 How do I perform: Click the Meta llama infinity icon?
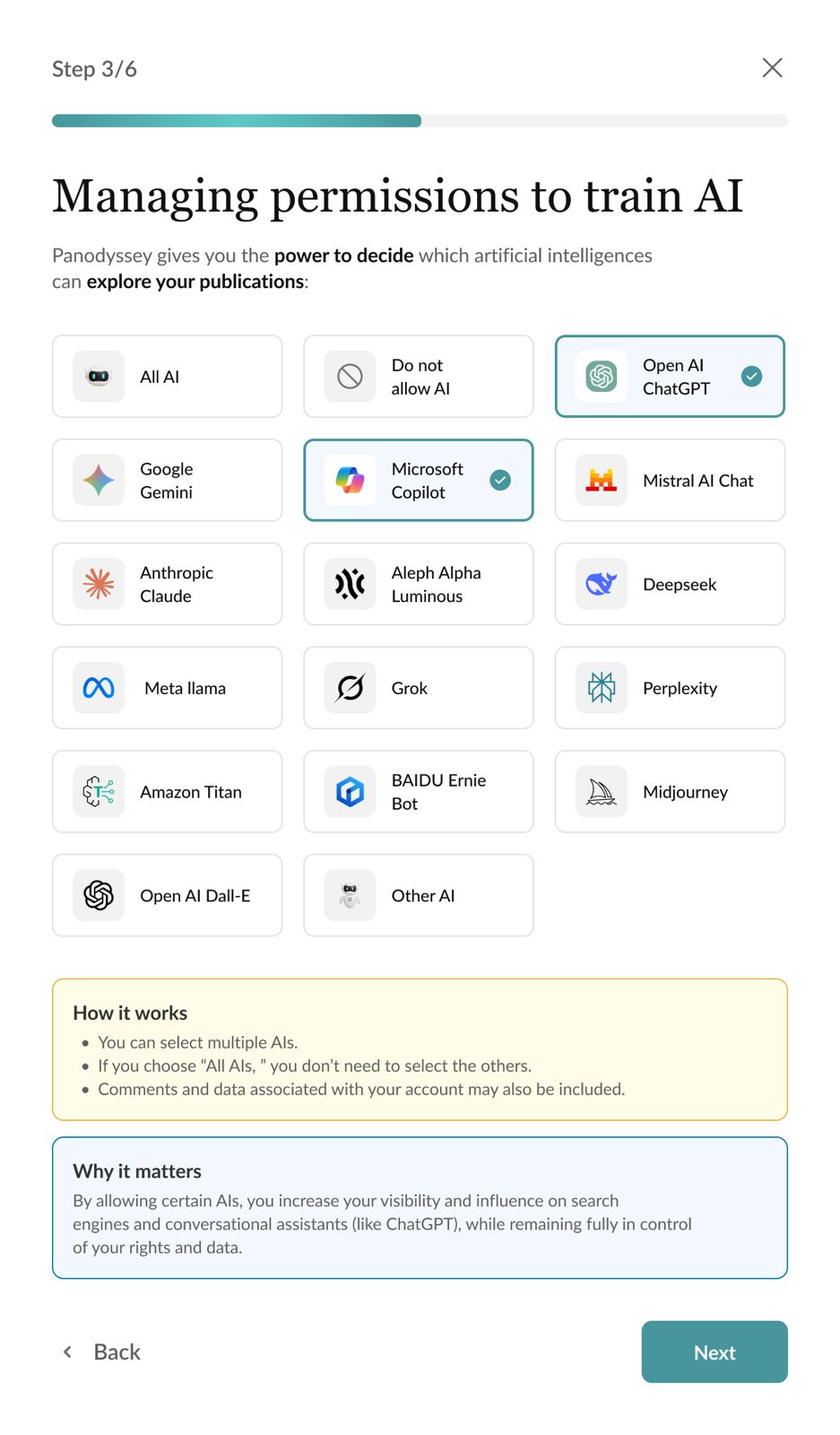click(99, 688)
